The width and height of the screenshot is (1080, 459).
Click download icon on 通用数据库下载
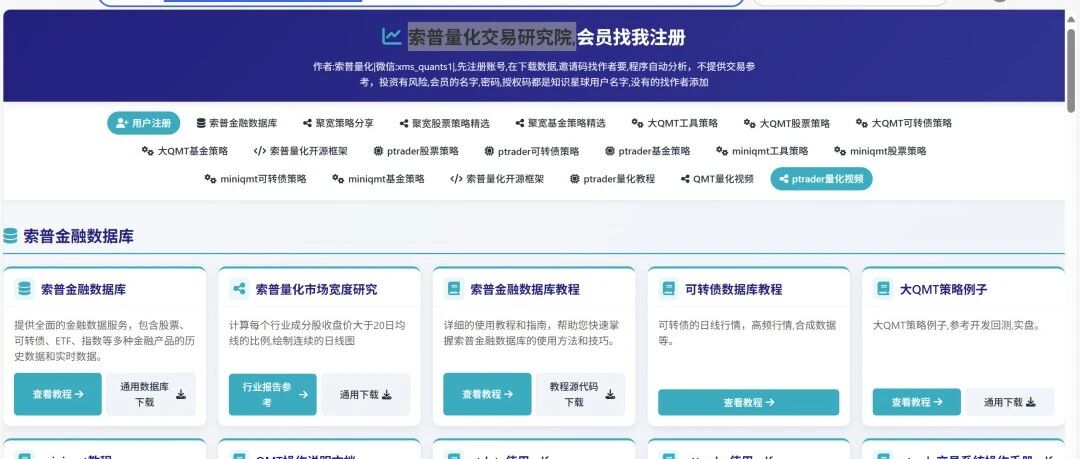pos(181,394)
